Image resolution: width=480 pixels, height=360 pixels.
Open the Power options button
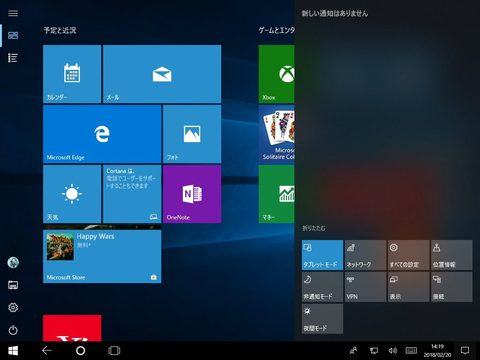point(13,330)
